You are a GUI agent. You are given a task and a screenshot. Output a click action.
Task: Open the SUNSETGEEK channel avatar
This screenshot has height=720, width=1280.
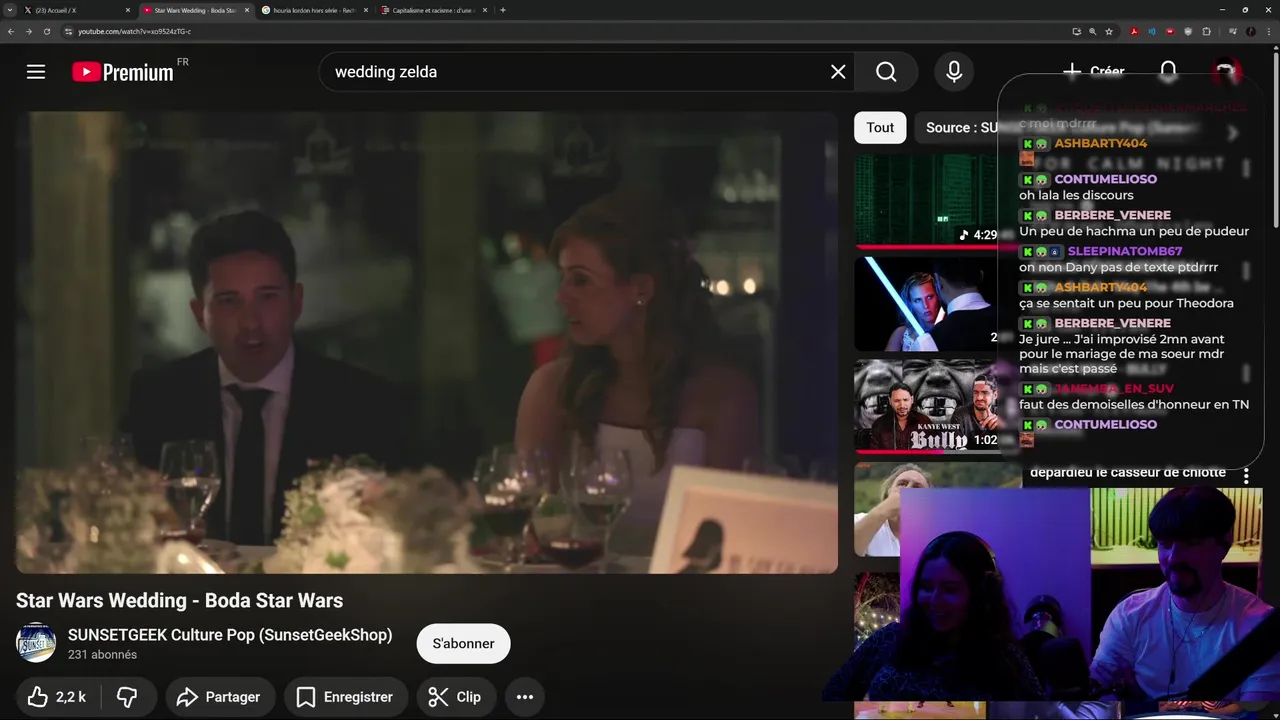(36, 643)
